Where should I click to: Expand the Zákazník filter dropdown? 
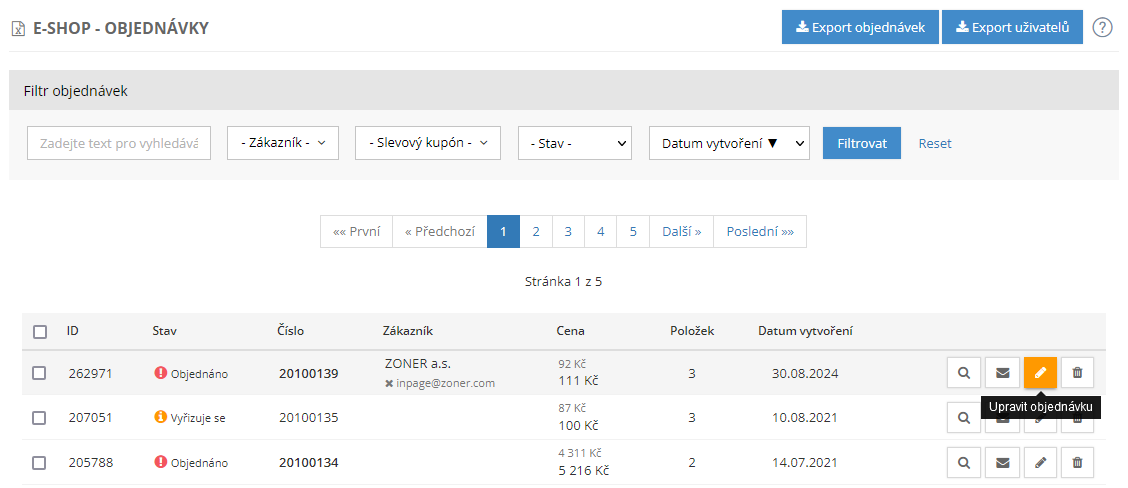(x=283, y=143)
